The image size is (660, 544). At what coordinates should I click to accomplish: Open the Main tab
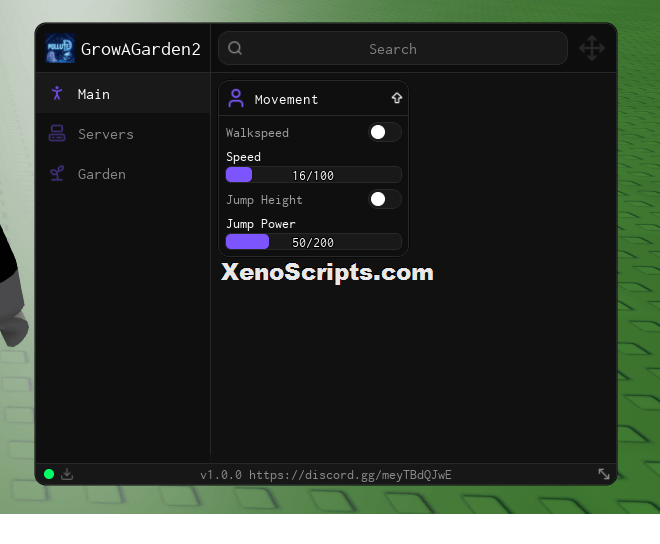pyautogui.click(x=123, y=93)
